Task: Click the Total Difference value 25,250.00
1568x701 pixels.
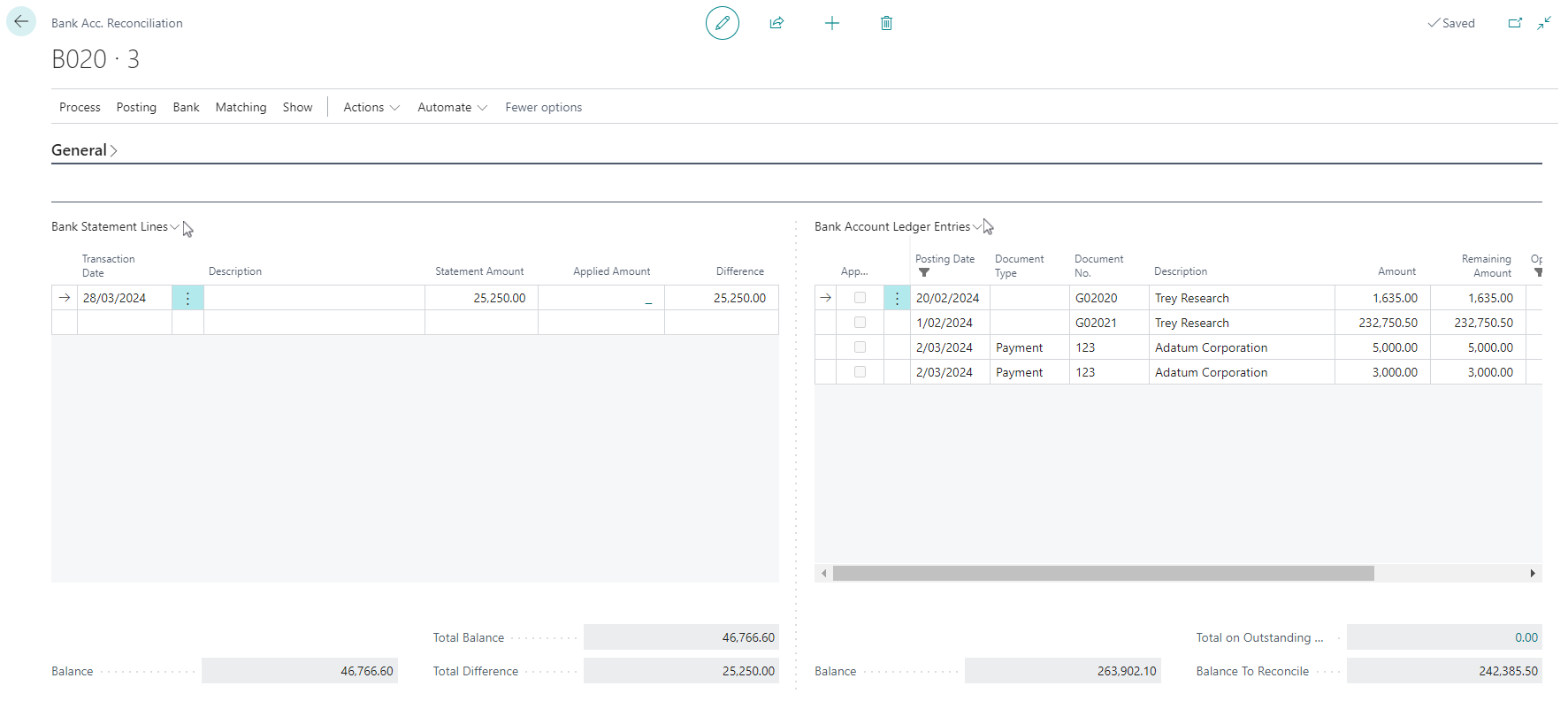Action: (x=681, y=671)
